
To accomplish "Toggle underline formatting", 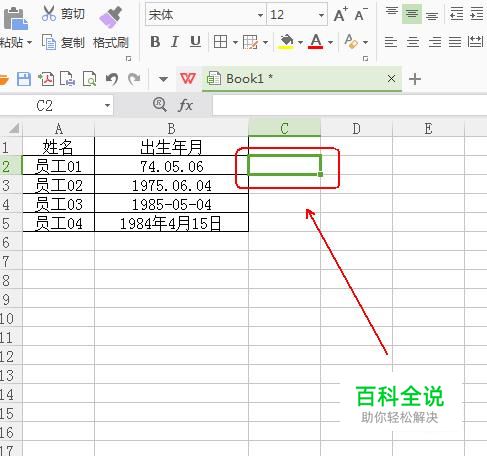I will (x=195, y=42).
